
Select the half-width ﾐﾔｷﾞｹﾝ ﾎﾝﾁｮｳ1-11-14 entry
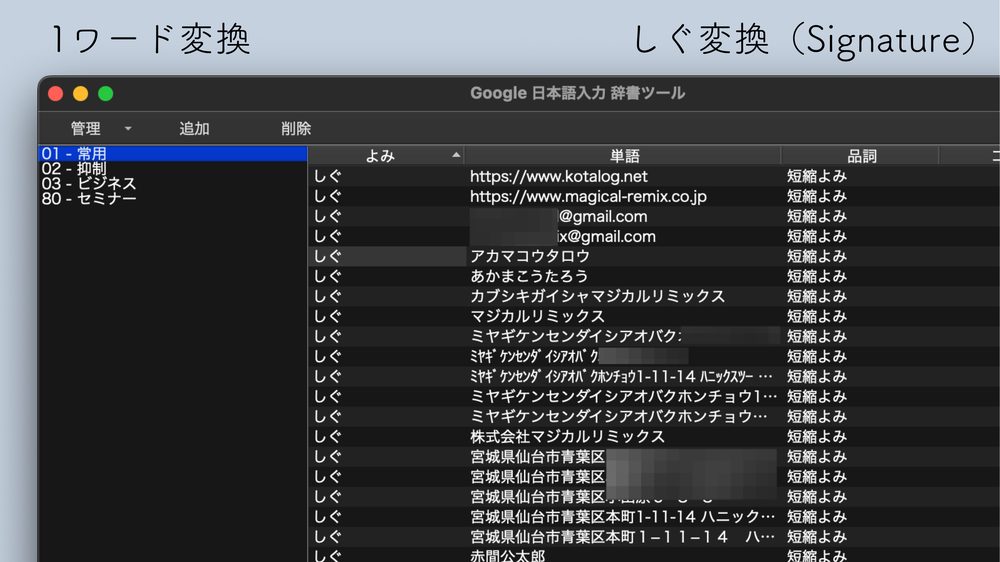click(621, 376)
